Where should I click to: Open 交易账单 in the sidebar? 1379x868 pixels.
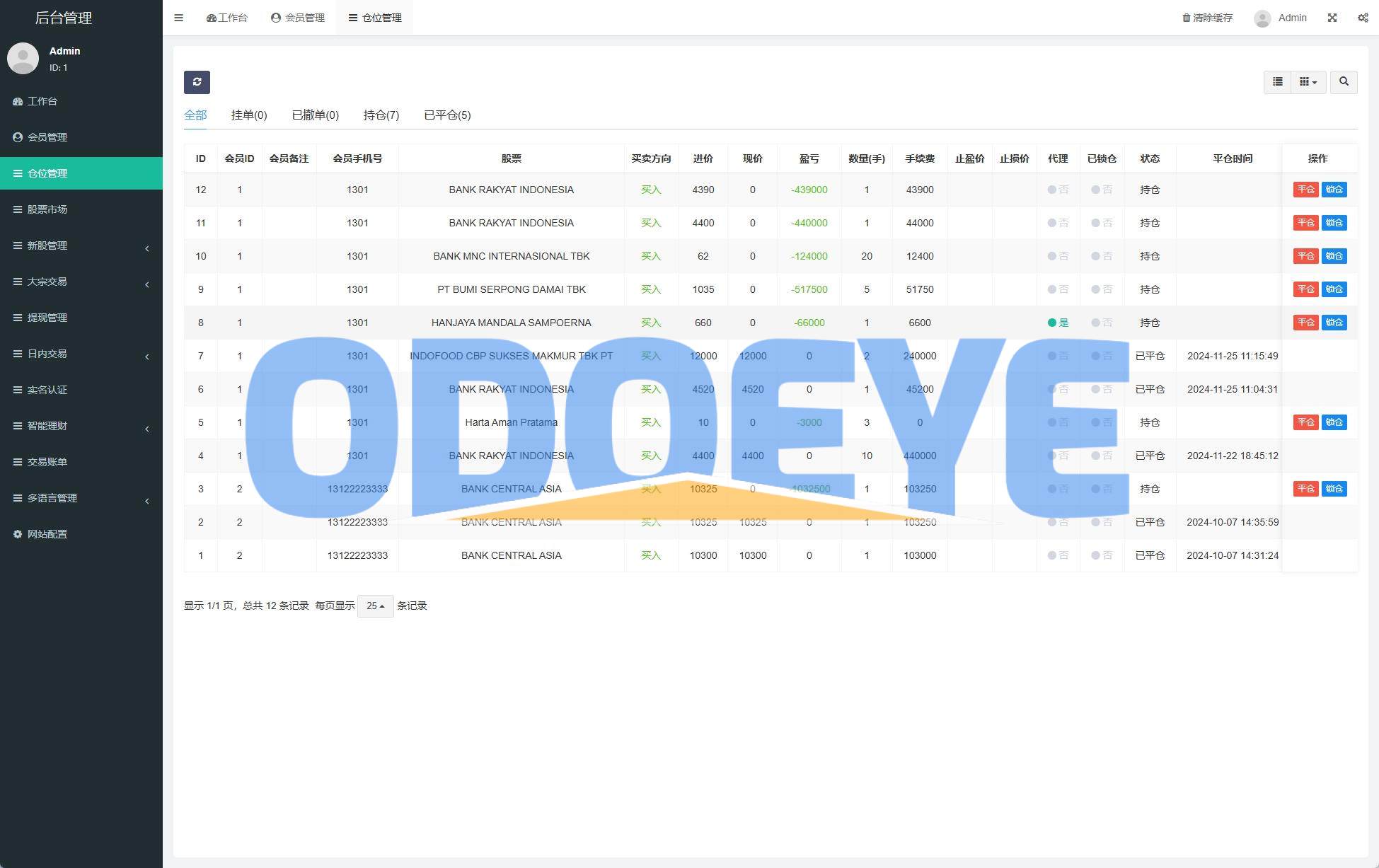tap(81, 462)
